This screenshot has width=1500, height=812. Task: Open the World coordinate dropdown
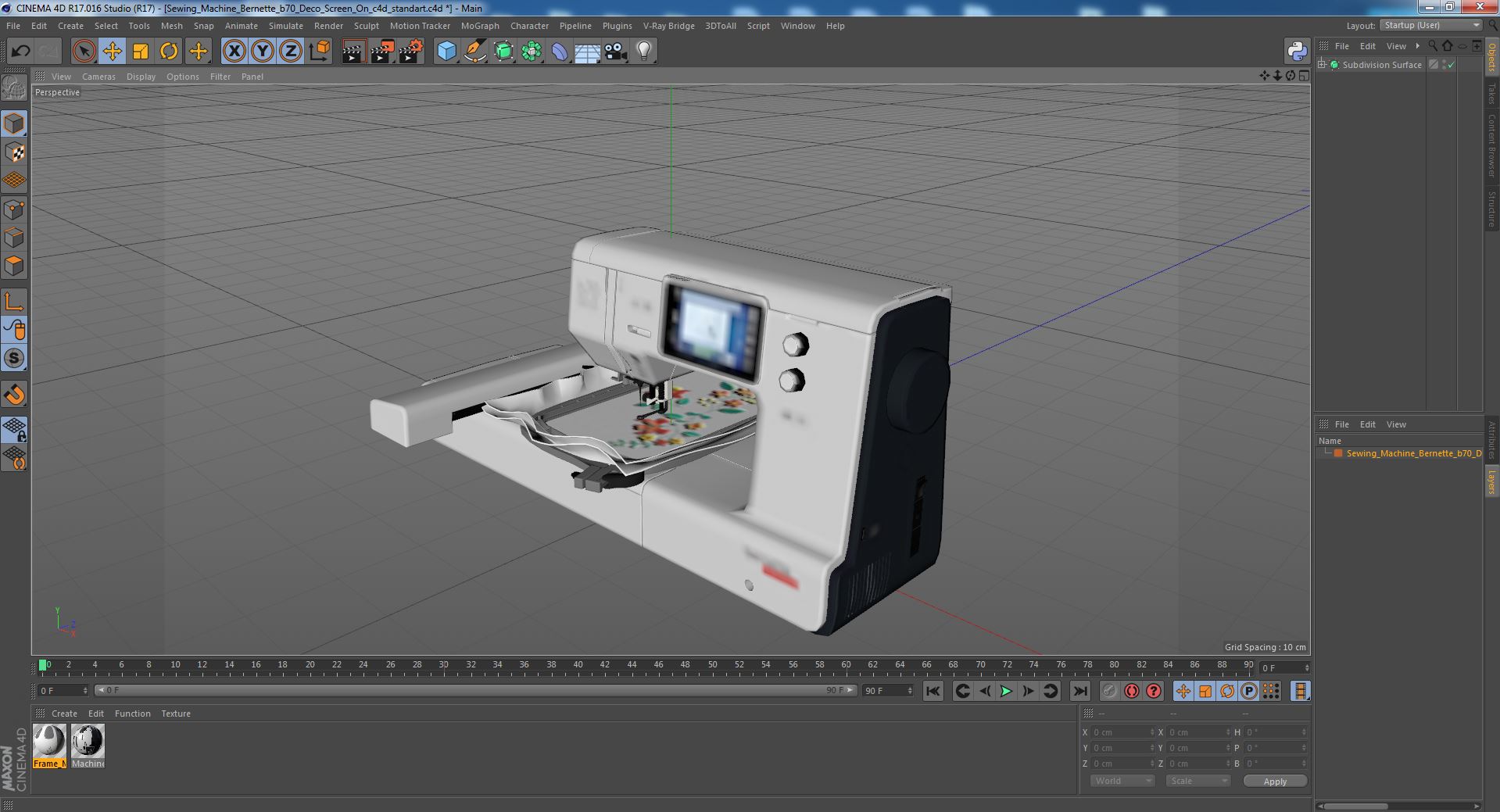tap(1122, 781)
